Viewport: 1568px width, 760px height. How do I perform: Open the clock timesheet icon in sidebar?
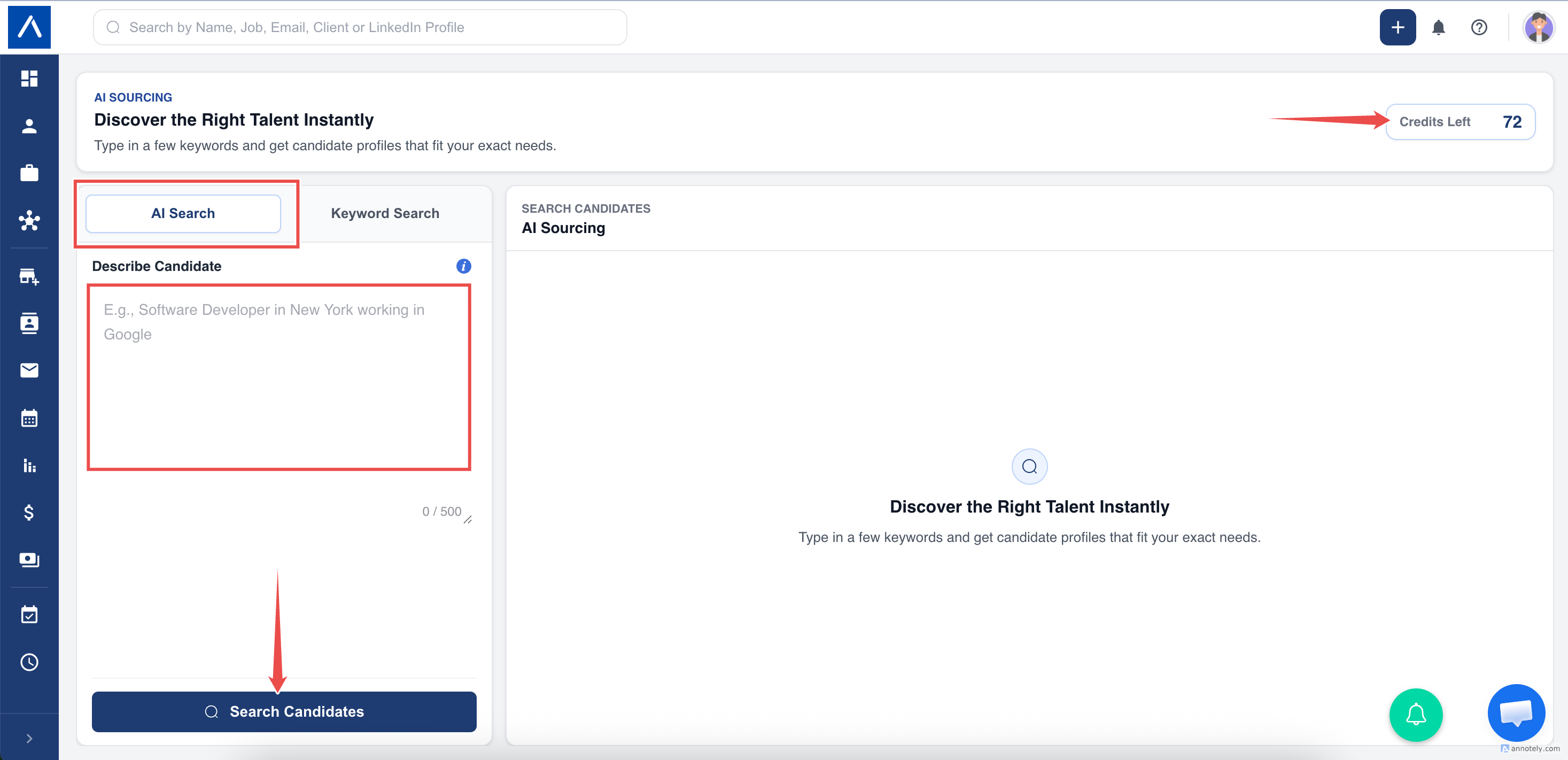[29, 662]
